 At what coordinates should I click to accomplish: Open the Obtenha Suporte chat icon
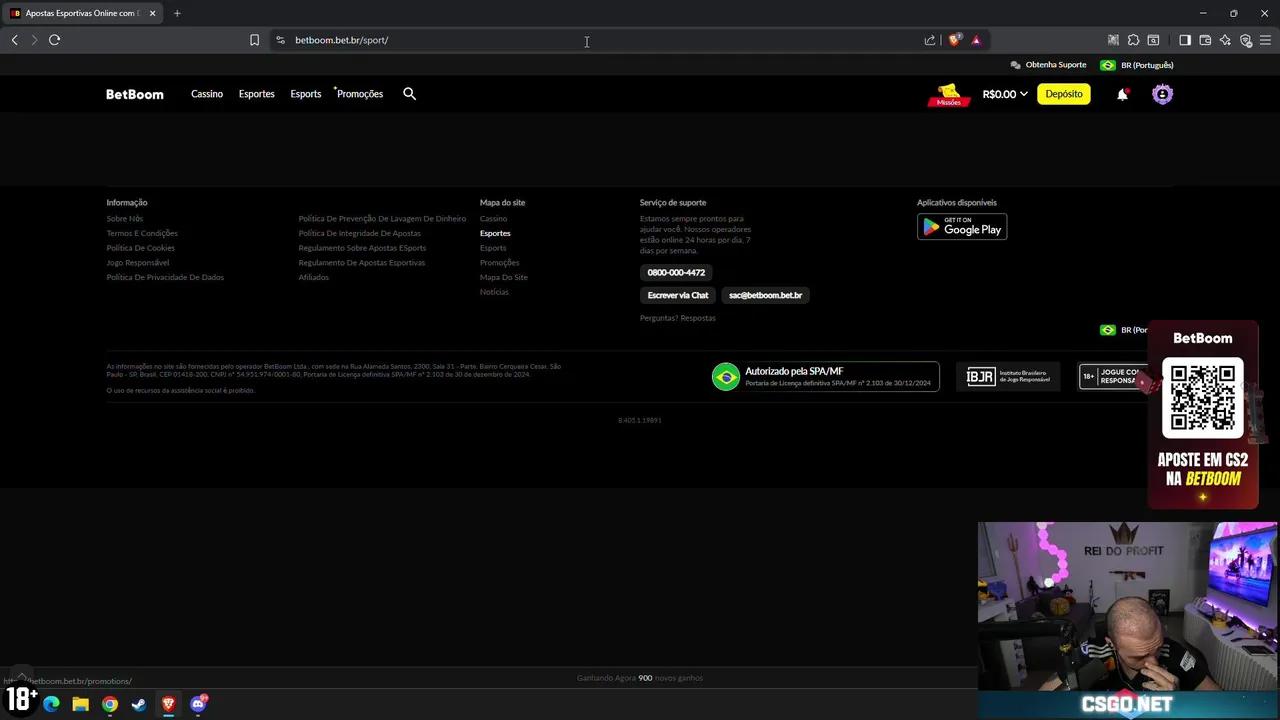[x=1016, y=64]
